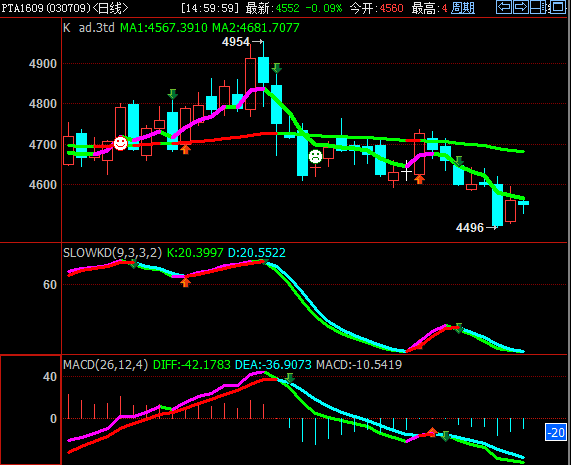Click the 4600 price axis label

(x=43, y=185)
